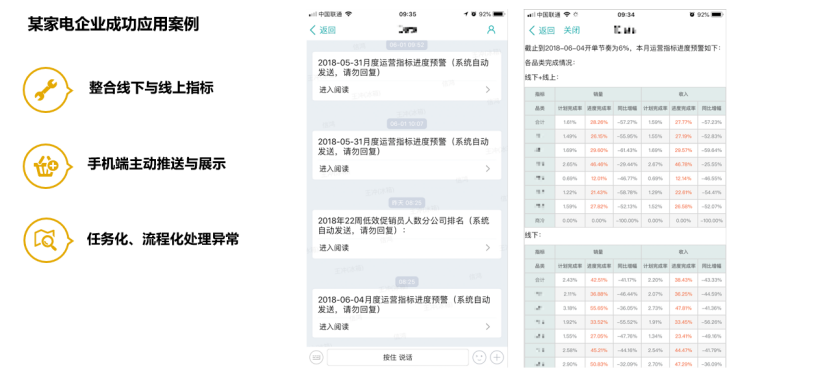
Task: Tap the red 28.26% cell in the first table
Action: click(x=598, y=122)
